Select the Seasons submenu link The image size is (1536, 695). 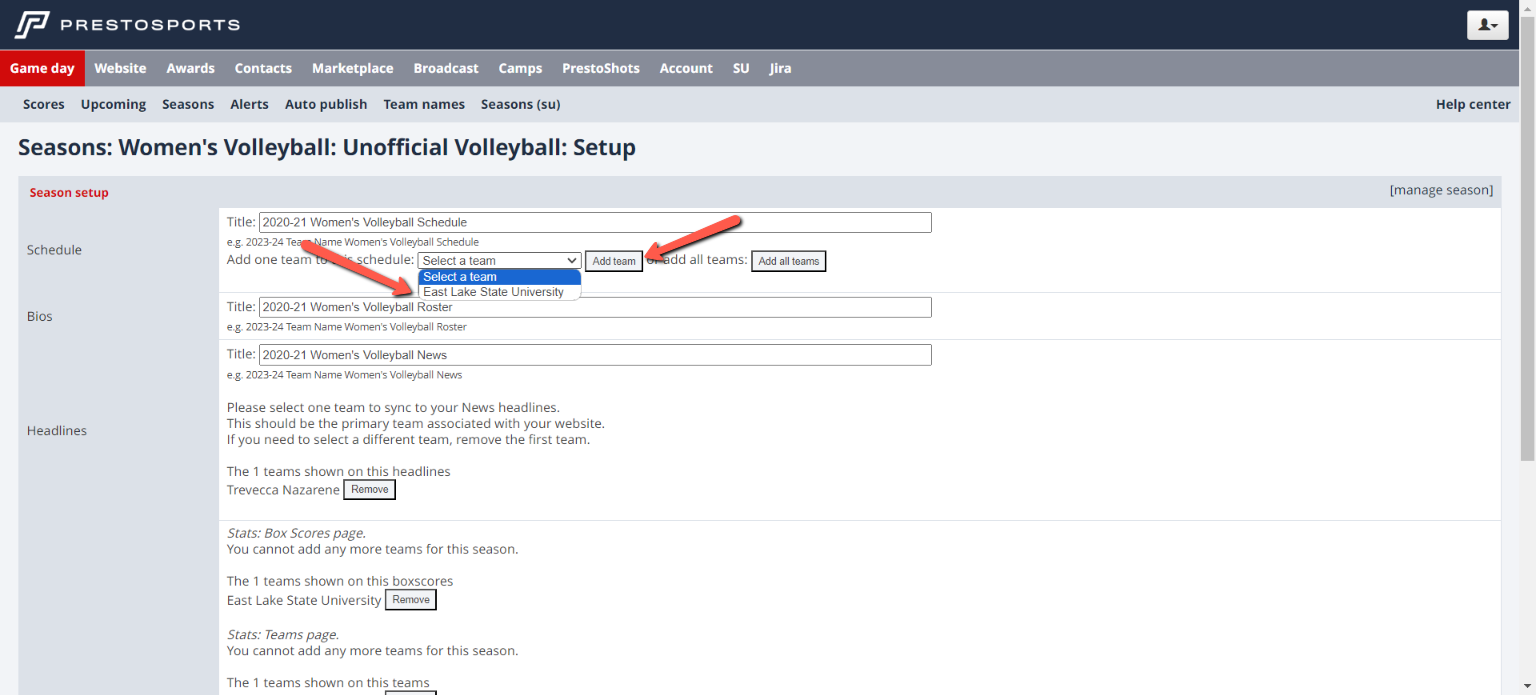(188, 104)
